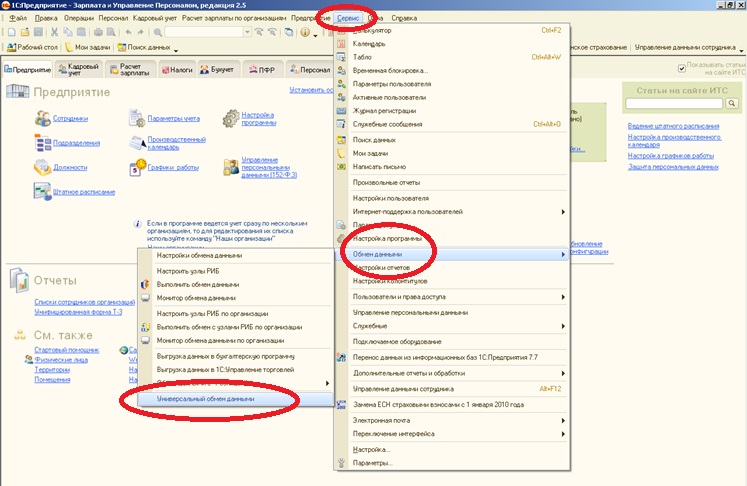Open the dropdown arrow after Поиск данных
Image resolution: width=747 pixels, height=486 pixels.
pos(176,50)
